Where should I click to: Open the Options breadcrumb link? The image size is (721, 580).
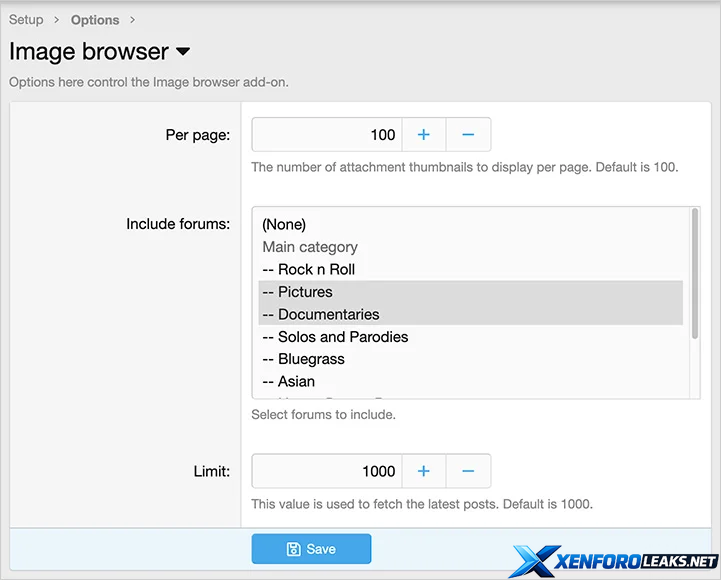pos(95,20)
